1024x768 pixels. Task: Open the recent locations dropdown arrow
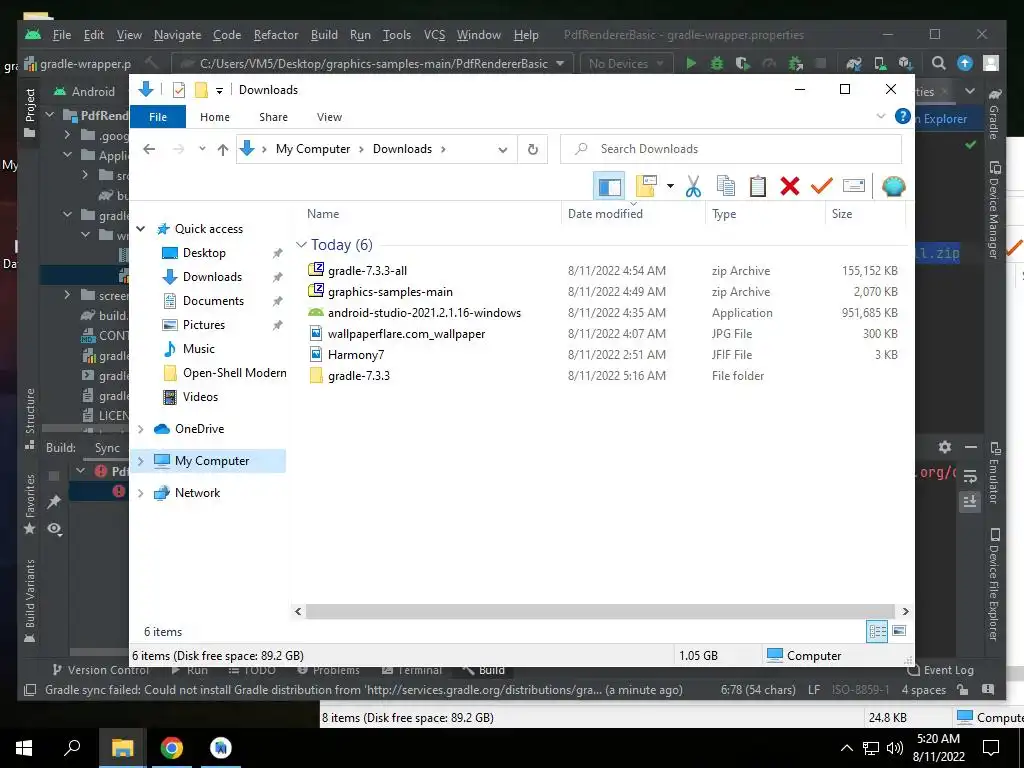pyautogui.click(x=202, y=150)
